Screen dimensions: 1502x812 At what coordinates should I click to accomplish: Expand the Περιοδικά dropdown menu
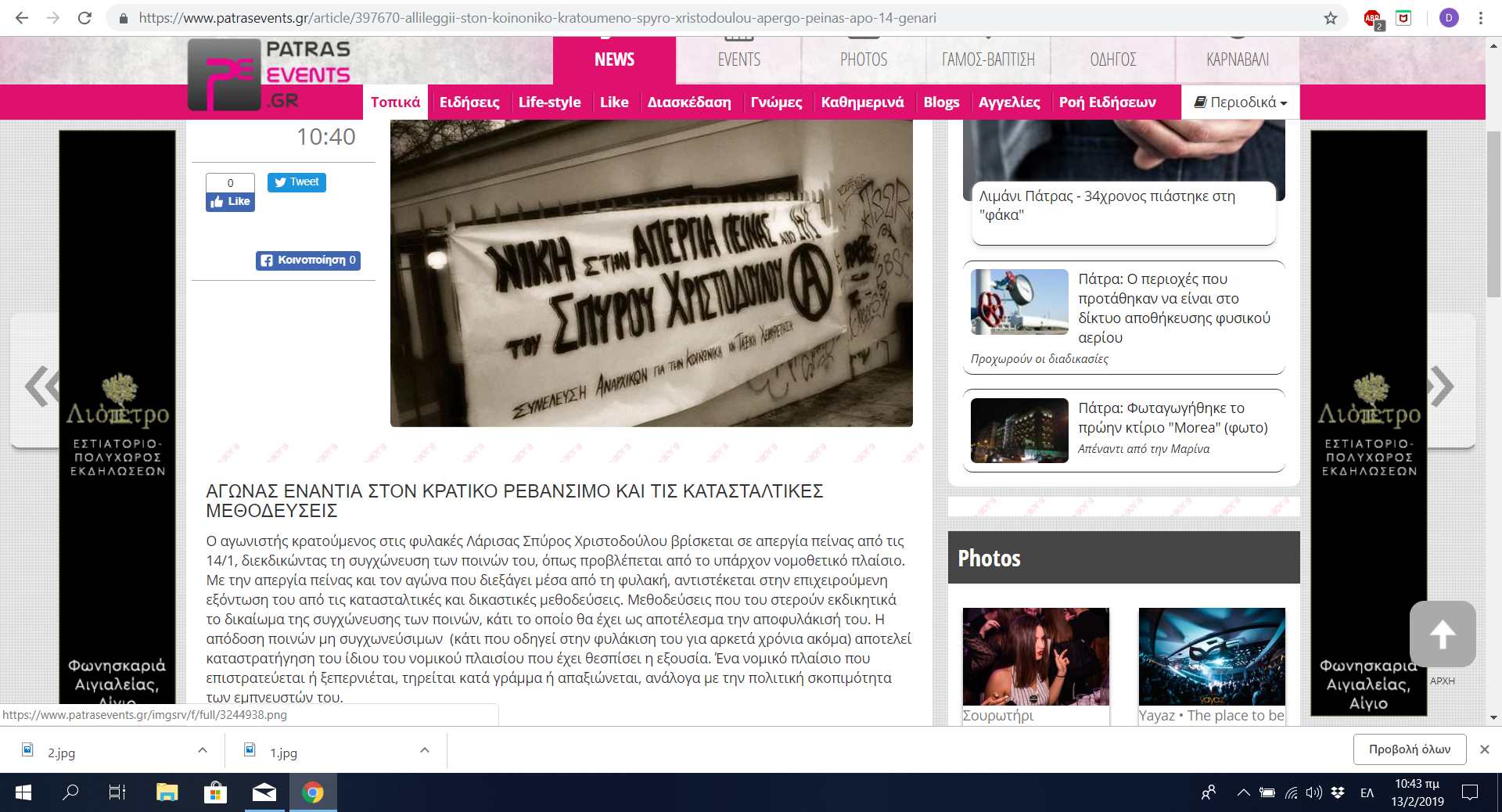tap(1240, 102)
